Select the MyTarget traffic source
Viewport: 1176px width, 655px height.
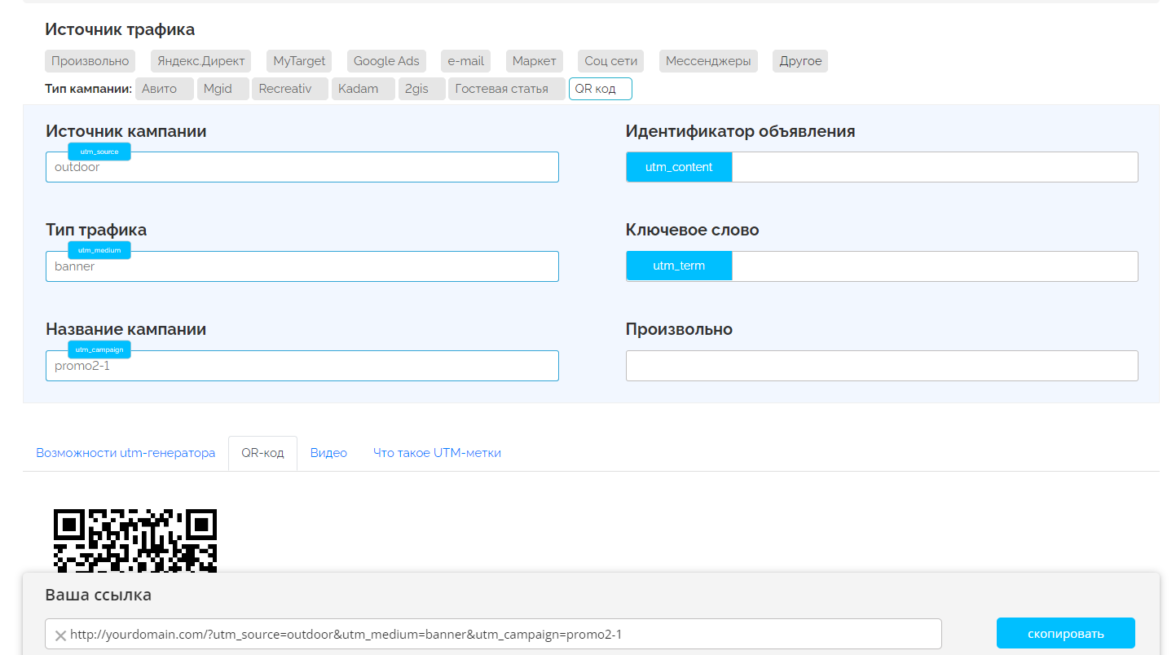(x=299, y=61)
